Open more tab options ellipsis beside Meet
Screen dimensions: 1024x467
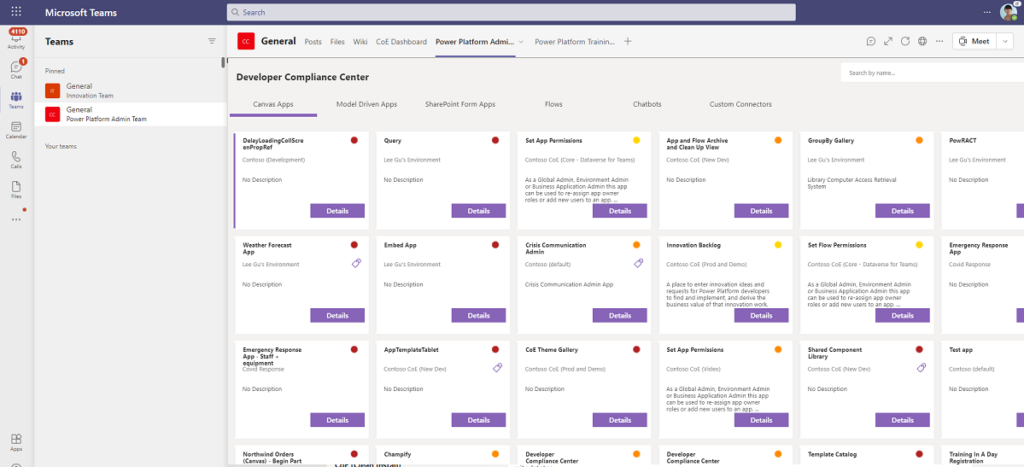(939, 41)
